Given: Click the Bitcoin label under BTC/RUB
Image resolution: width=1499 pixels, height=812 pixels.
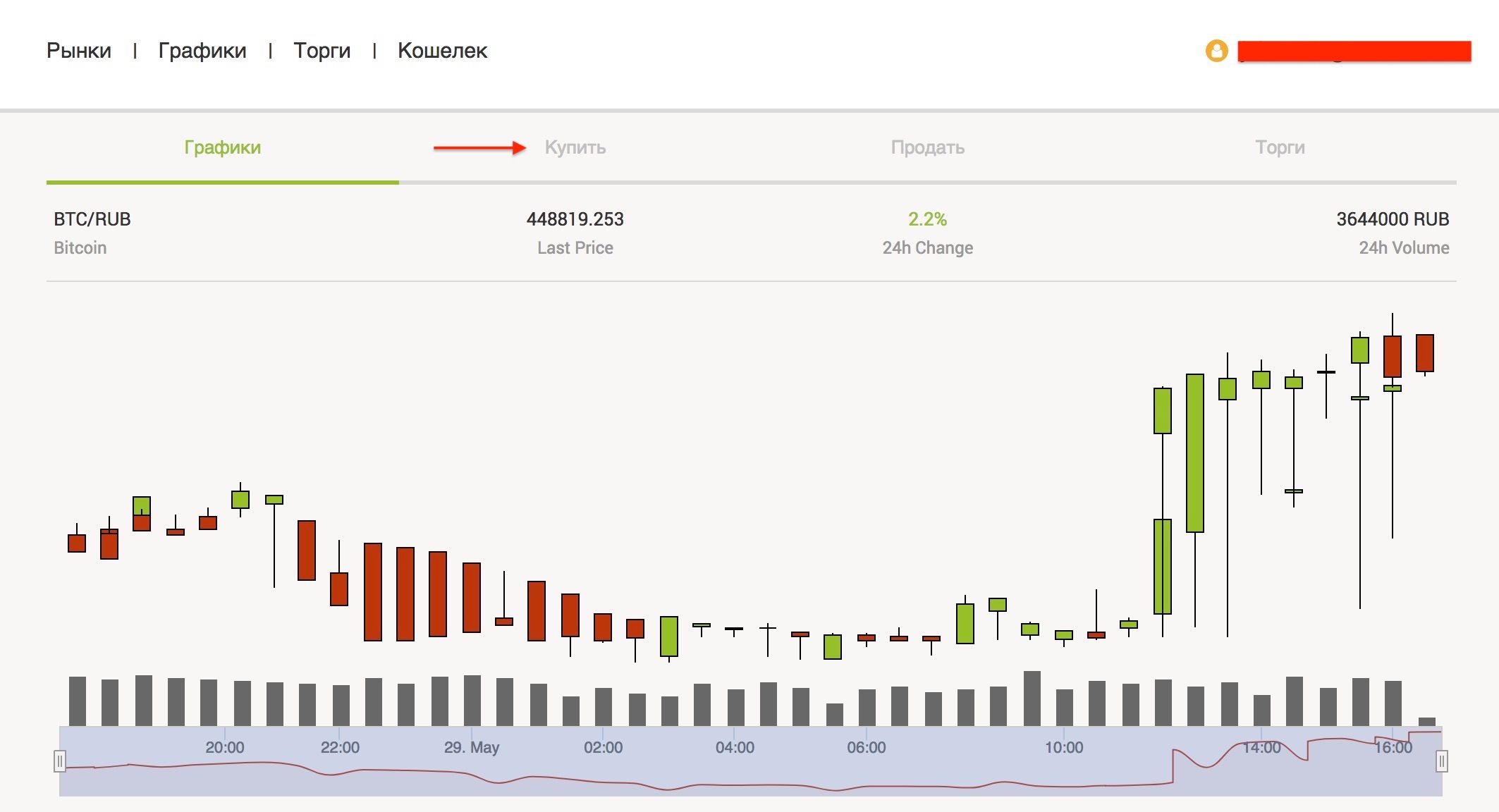Looking at the screenshot, I should click(80, 248).
